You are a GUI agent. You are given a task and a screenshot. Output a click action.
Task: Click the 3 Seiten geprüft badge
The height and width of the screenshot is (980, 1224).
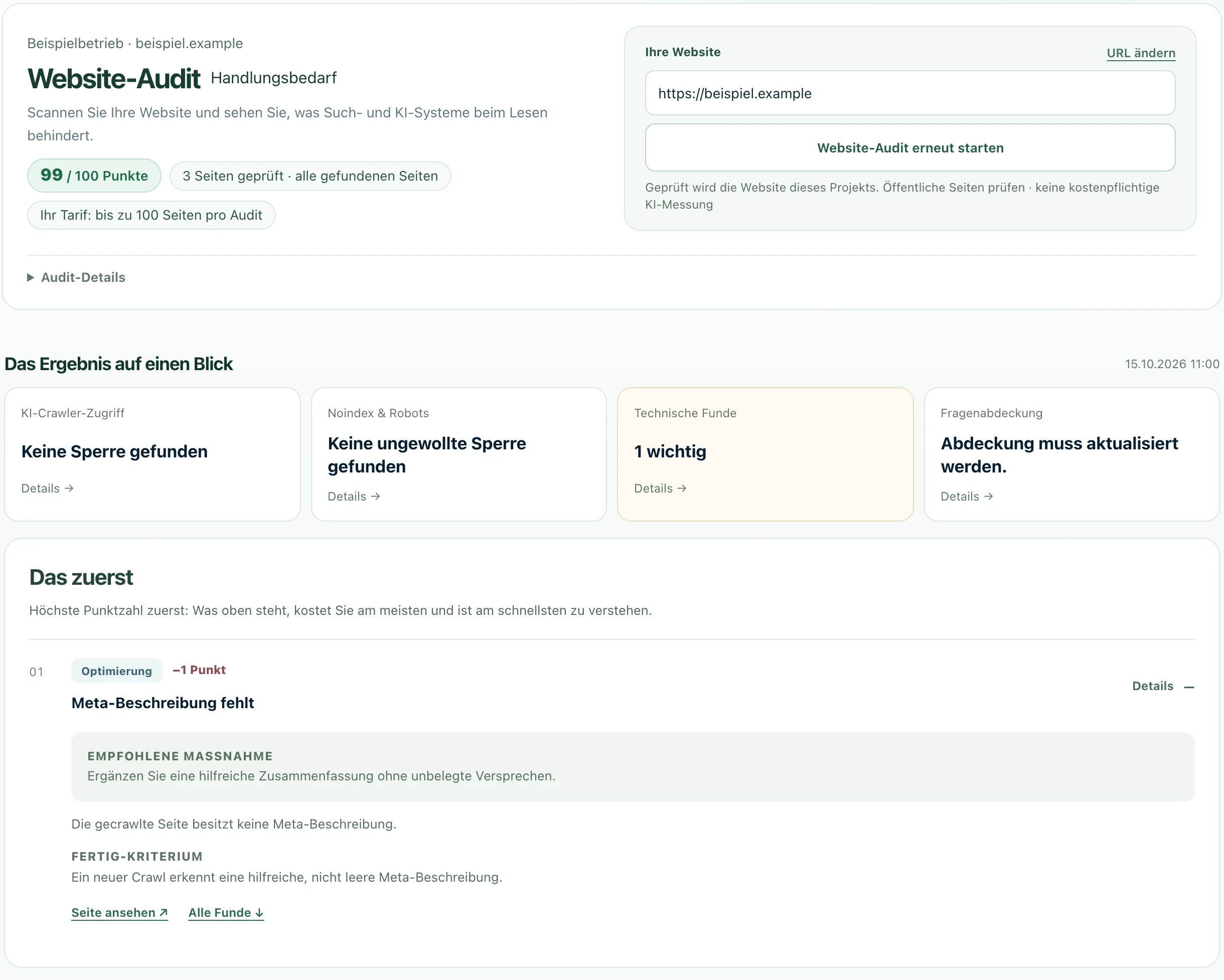pyautogui.click(x=310, y=176)
